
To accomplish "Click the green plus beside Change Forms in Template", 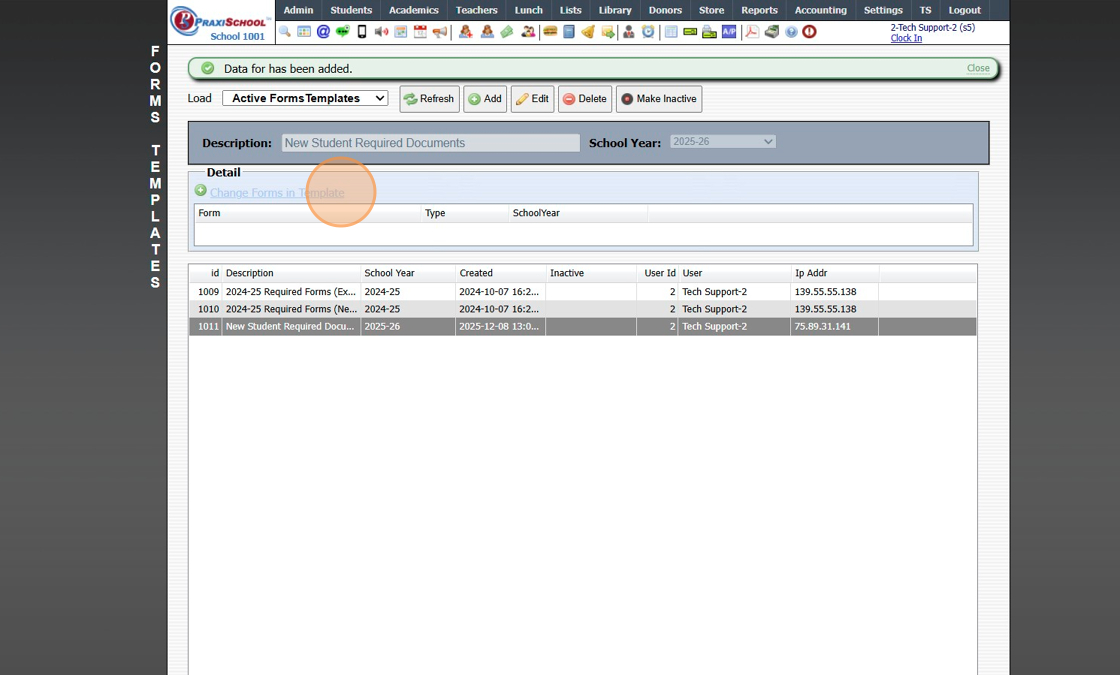I will click(x=201, y=191).
